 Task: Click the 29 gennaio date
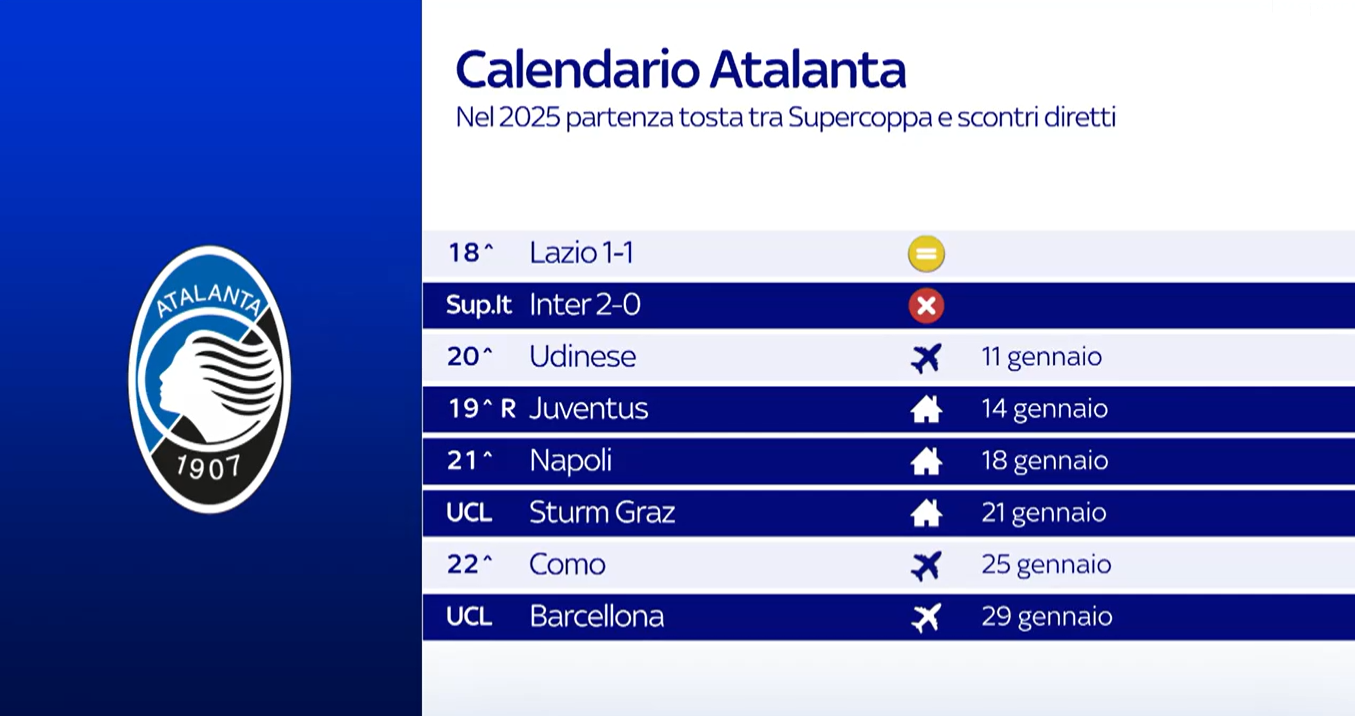coord(1046,618)
